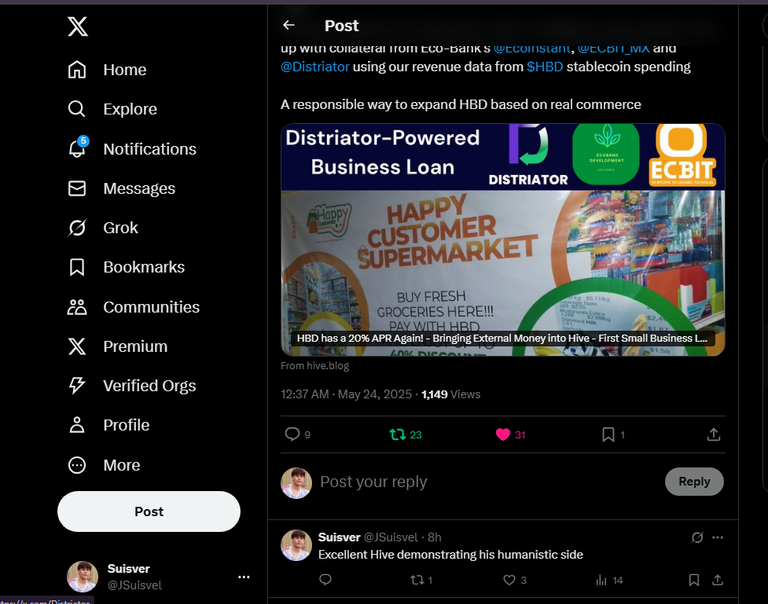
Task: Open Suisver's avatar on the comment
Action: [296, 545]
